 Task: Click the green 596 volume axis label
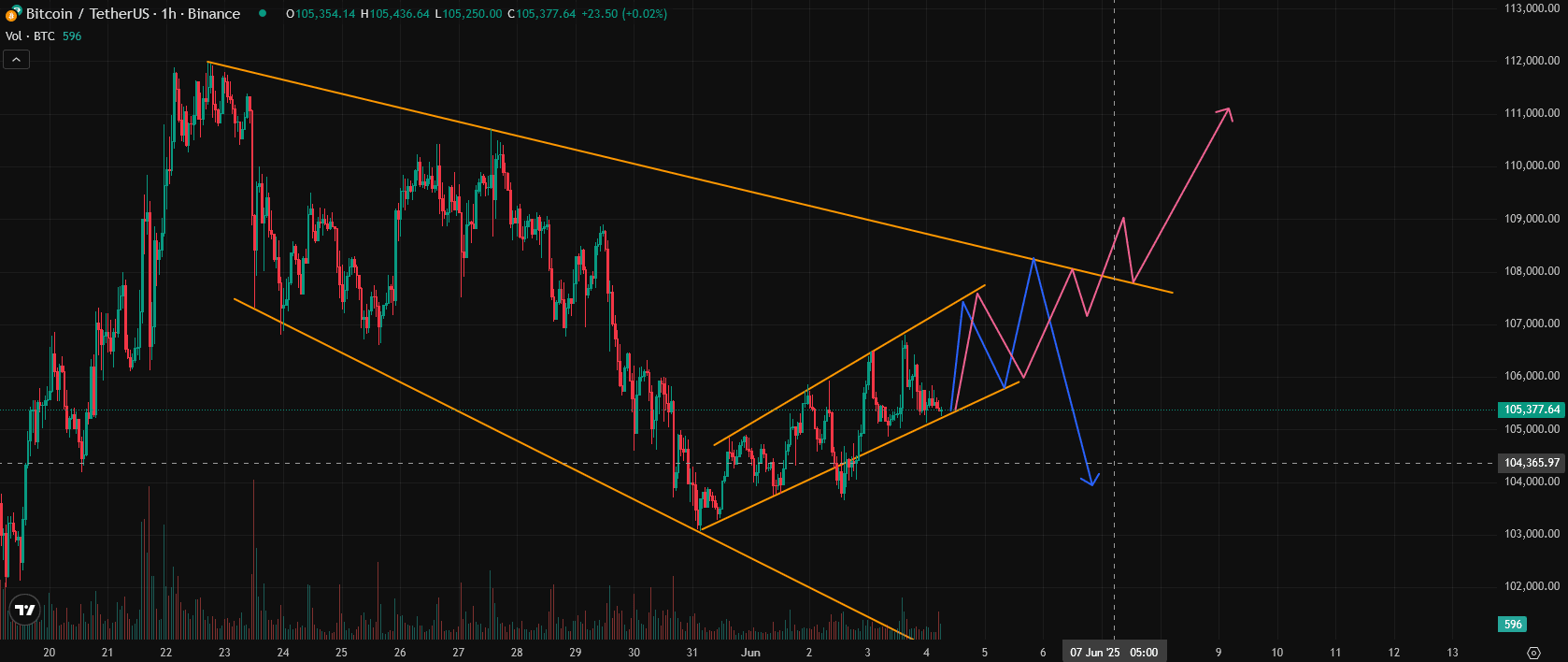[1513, 625]
